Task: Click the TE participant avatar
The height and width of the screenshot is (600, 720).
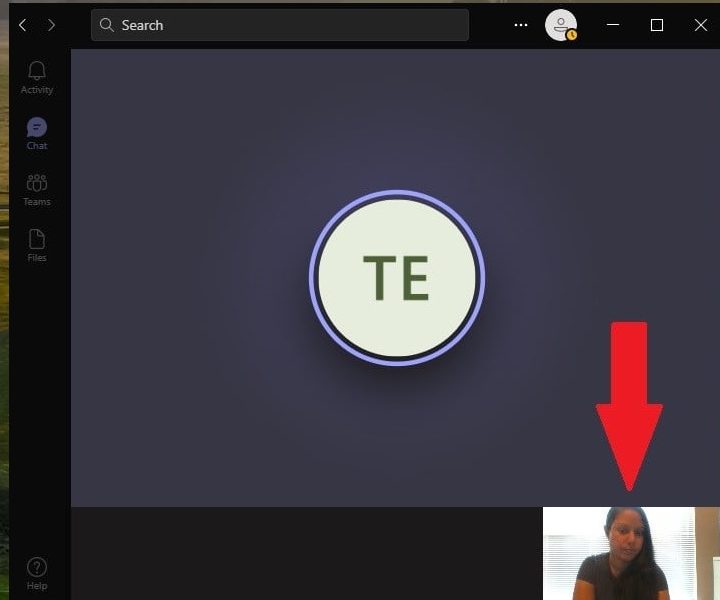Action: coord(397,278)
